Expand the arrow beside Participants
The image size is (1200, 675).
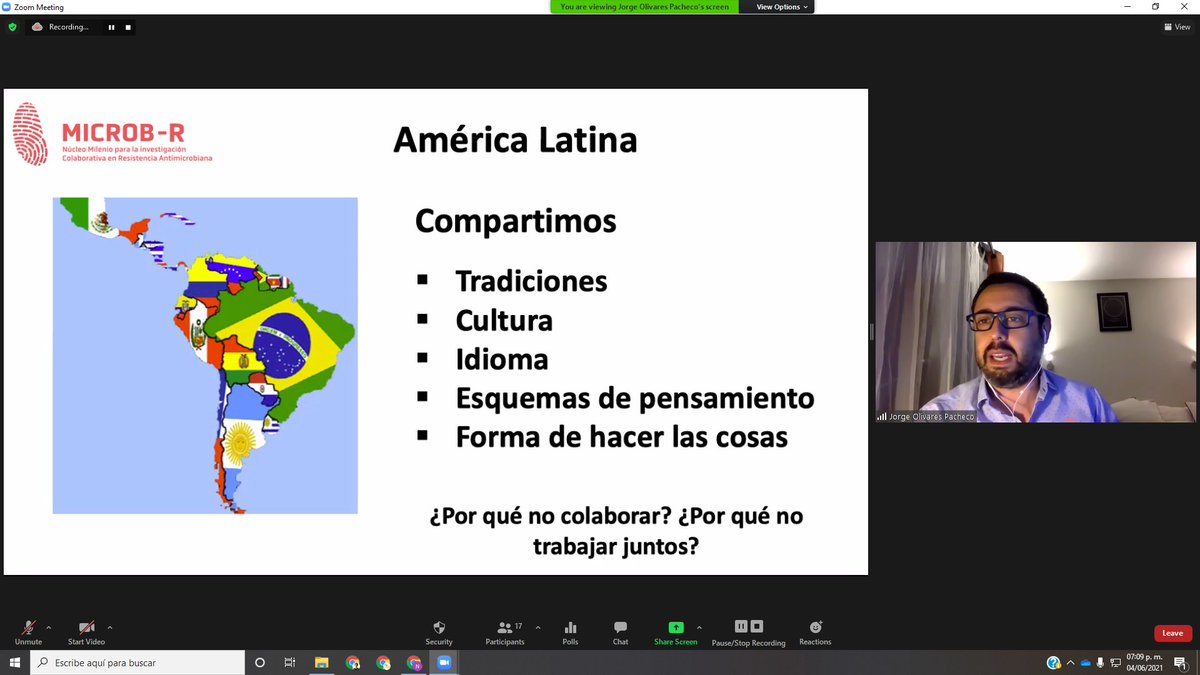538,627
